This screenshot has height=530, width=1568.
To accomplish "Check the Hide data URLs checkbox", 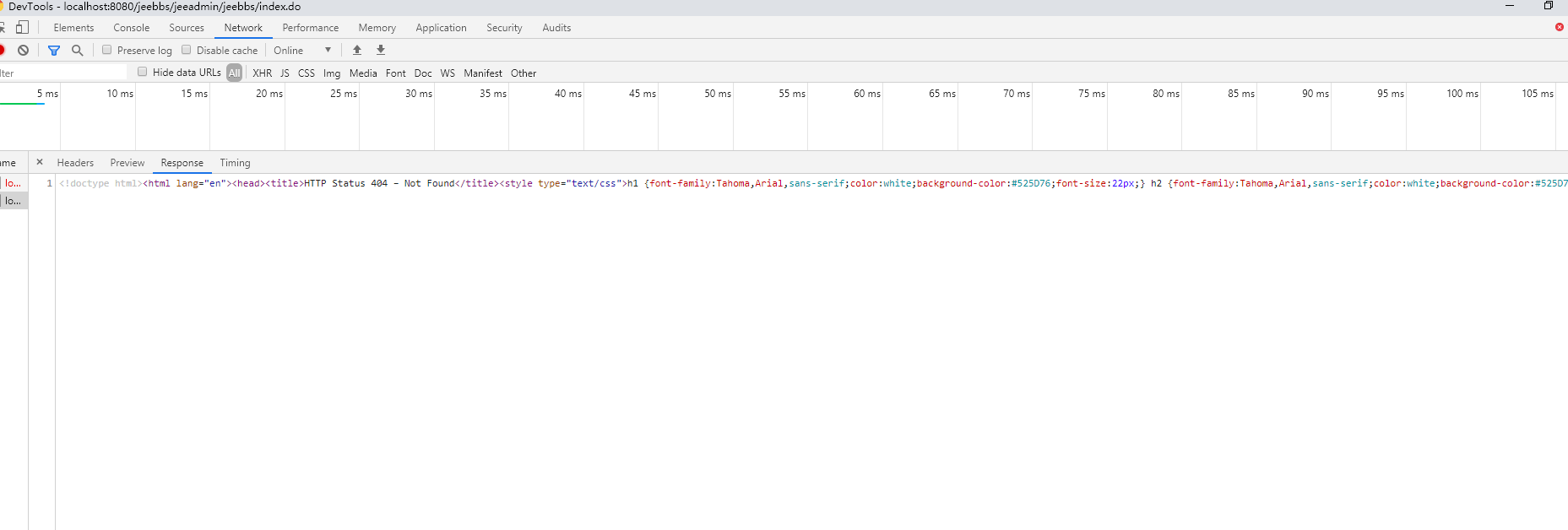I will click(143, 72).
